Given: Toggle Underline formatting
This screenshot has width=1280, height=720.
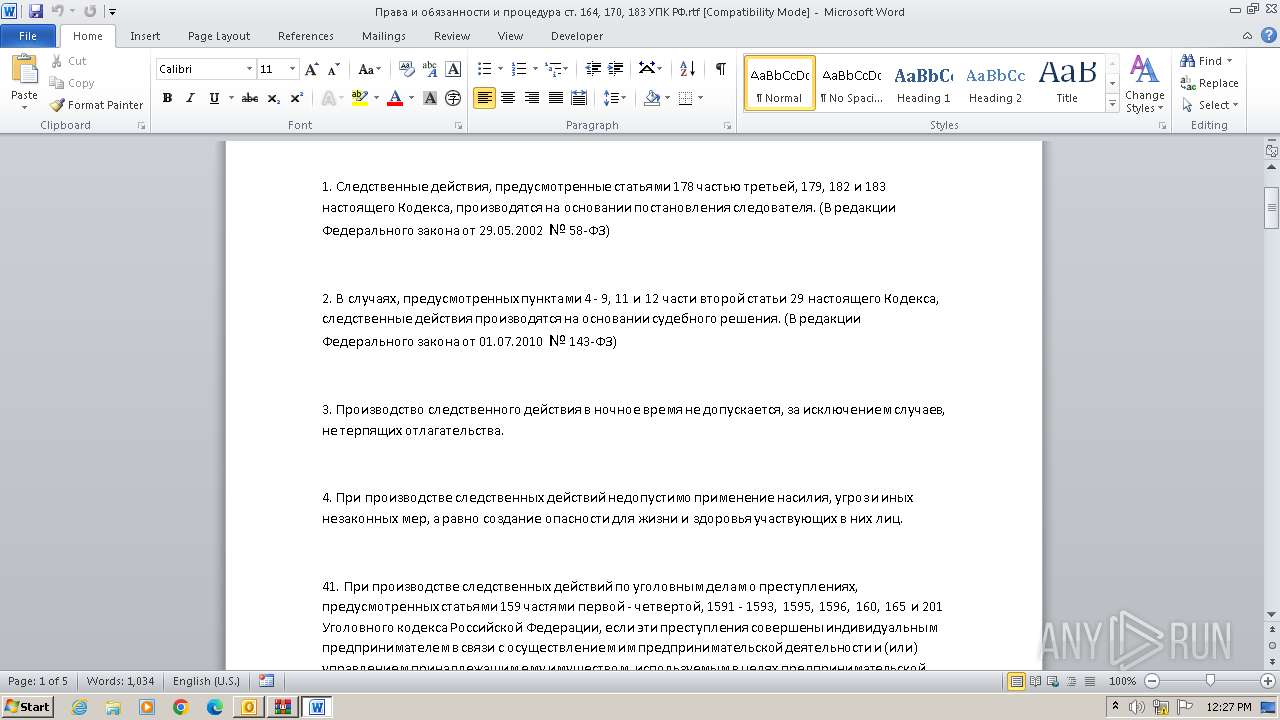Looking at the screenshot, I should (x=213, y=98).
